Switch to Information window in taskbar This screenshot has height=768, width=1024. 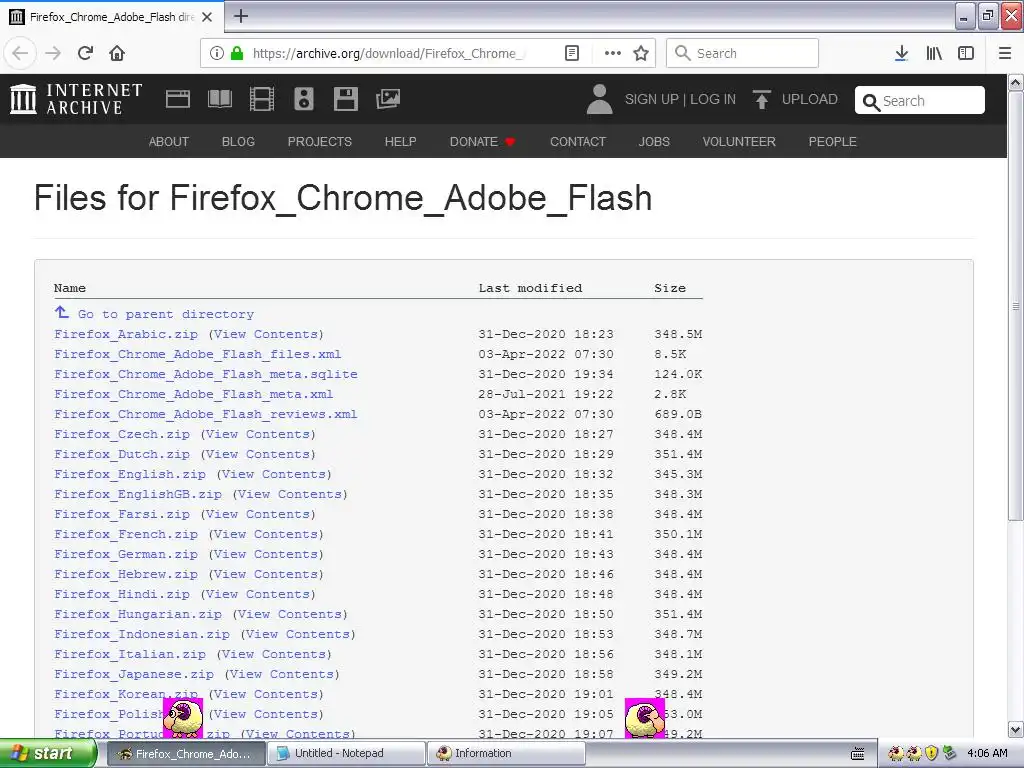507,754
